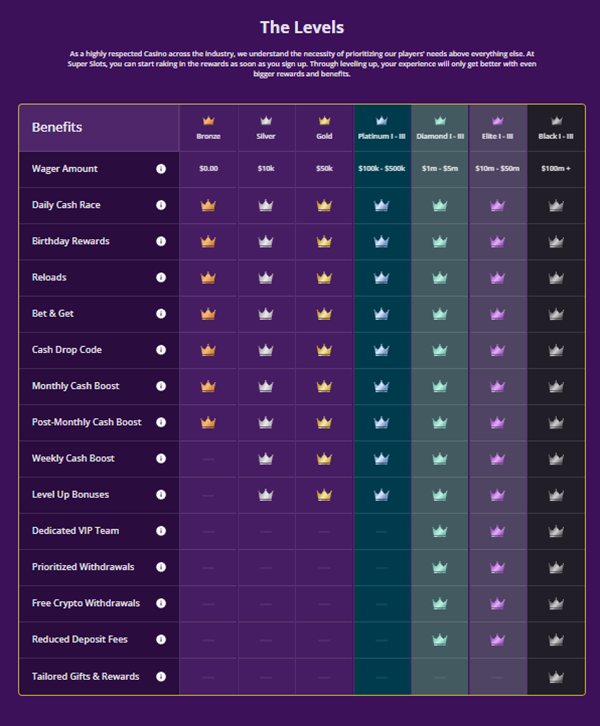Click the Elite crown in Reduced Deposit Fees row
The width and height of the screenshot is (600, 726).
tap(497, 640)
